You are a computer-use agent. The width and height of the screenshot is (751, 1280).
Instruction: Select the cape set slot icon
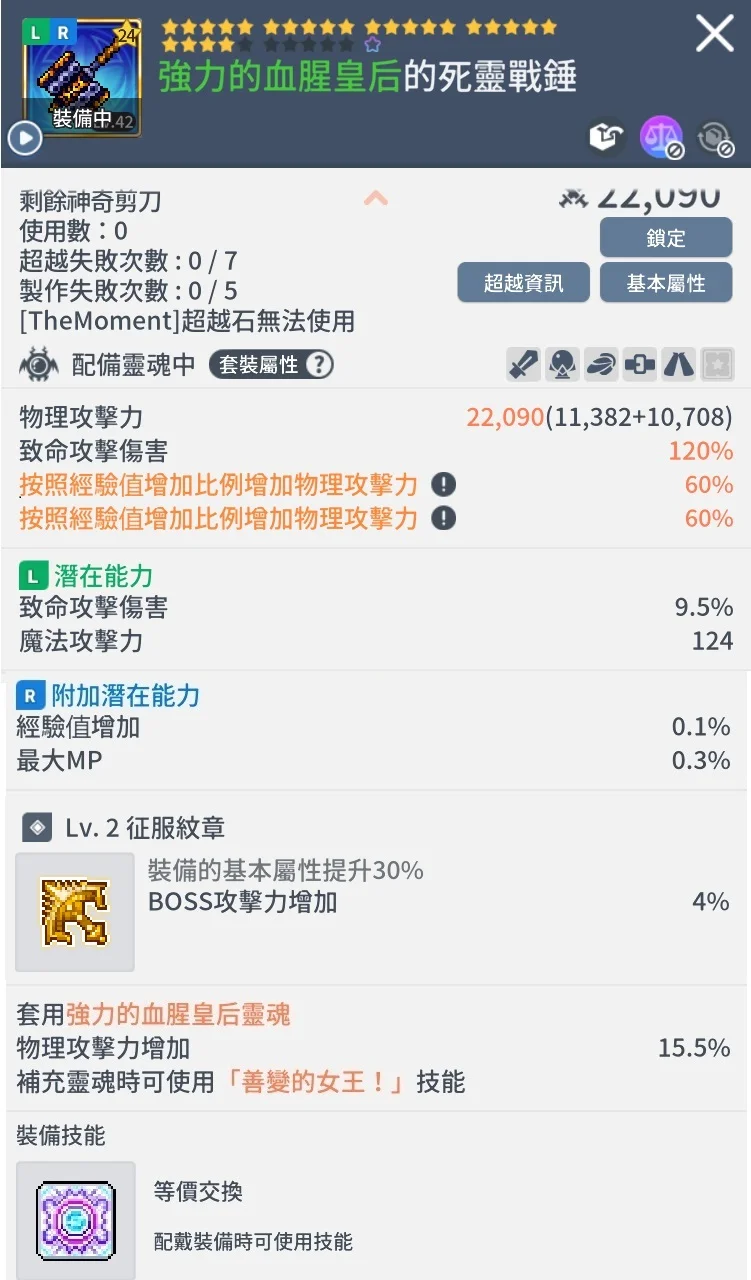(x=601, y=365)
